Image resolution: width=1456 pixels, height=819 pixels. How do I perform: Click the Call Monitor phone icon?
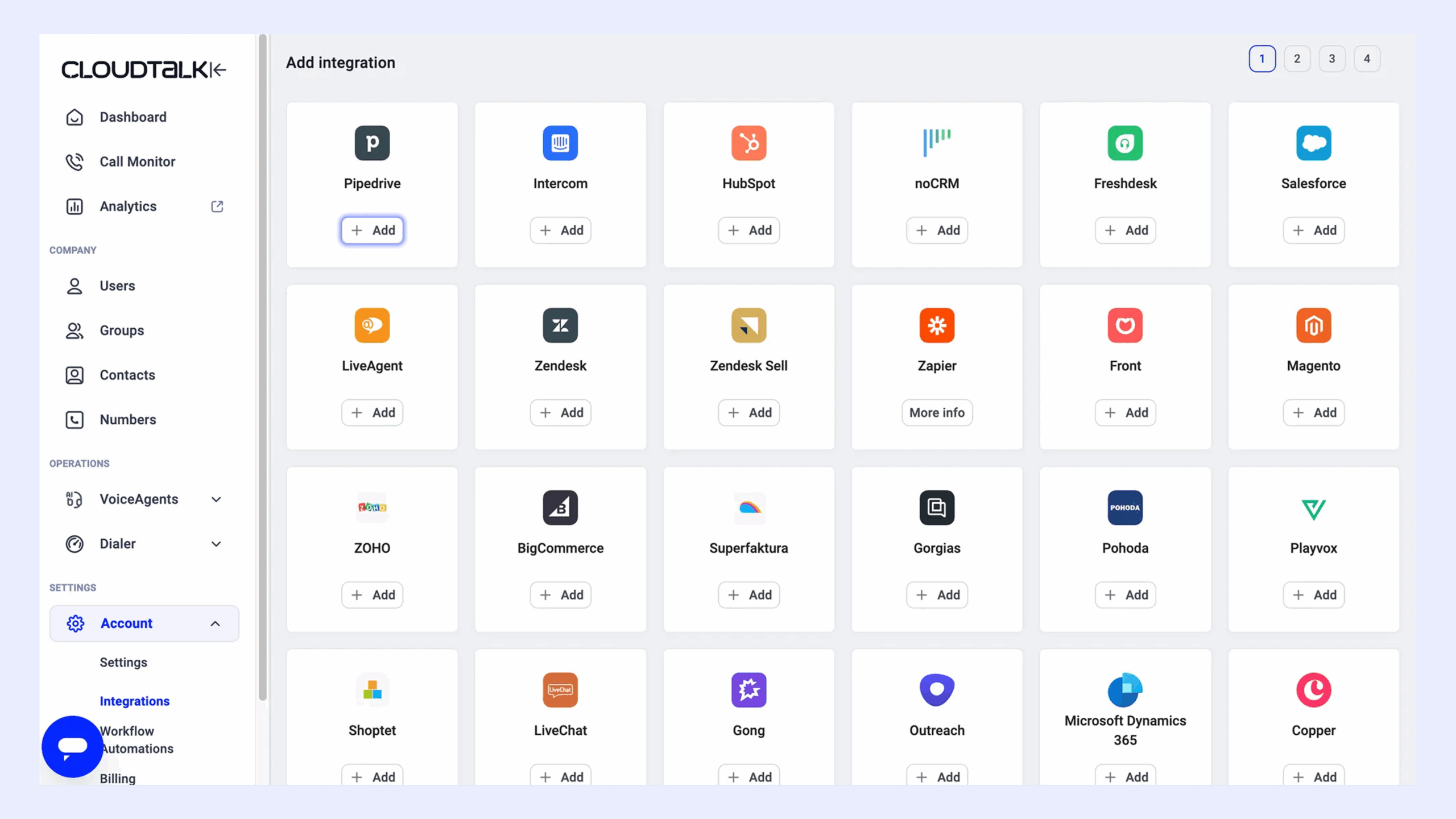pos(75,162)
